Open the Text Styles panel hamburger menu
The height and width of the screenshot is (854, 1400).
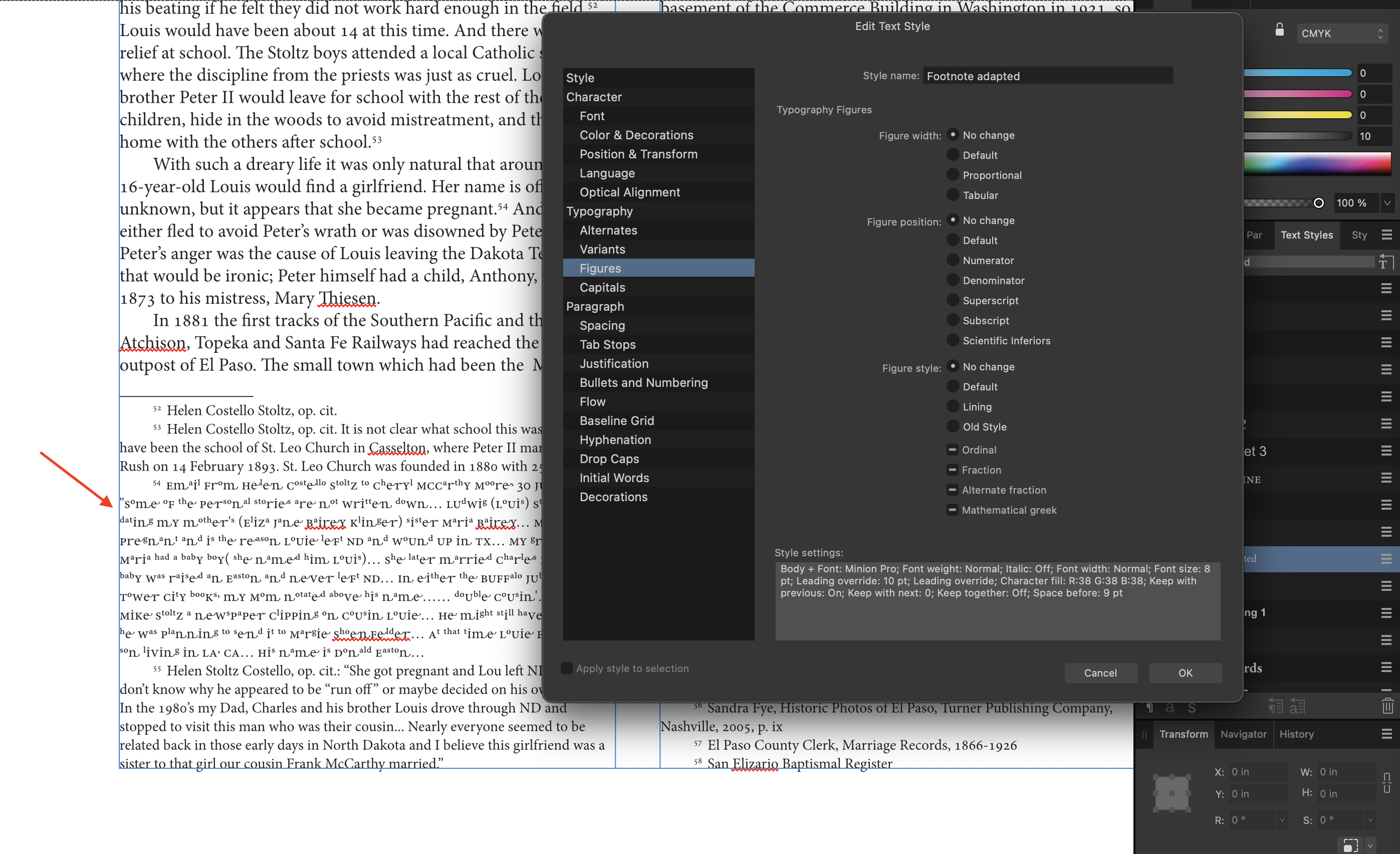tap(1386, 235)
